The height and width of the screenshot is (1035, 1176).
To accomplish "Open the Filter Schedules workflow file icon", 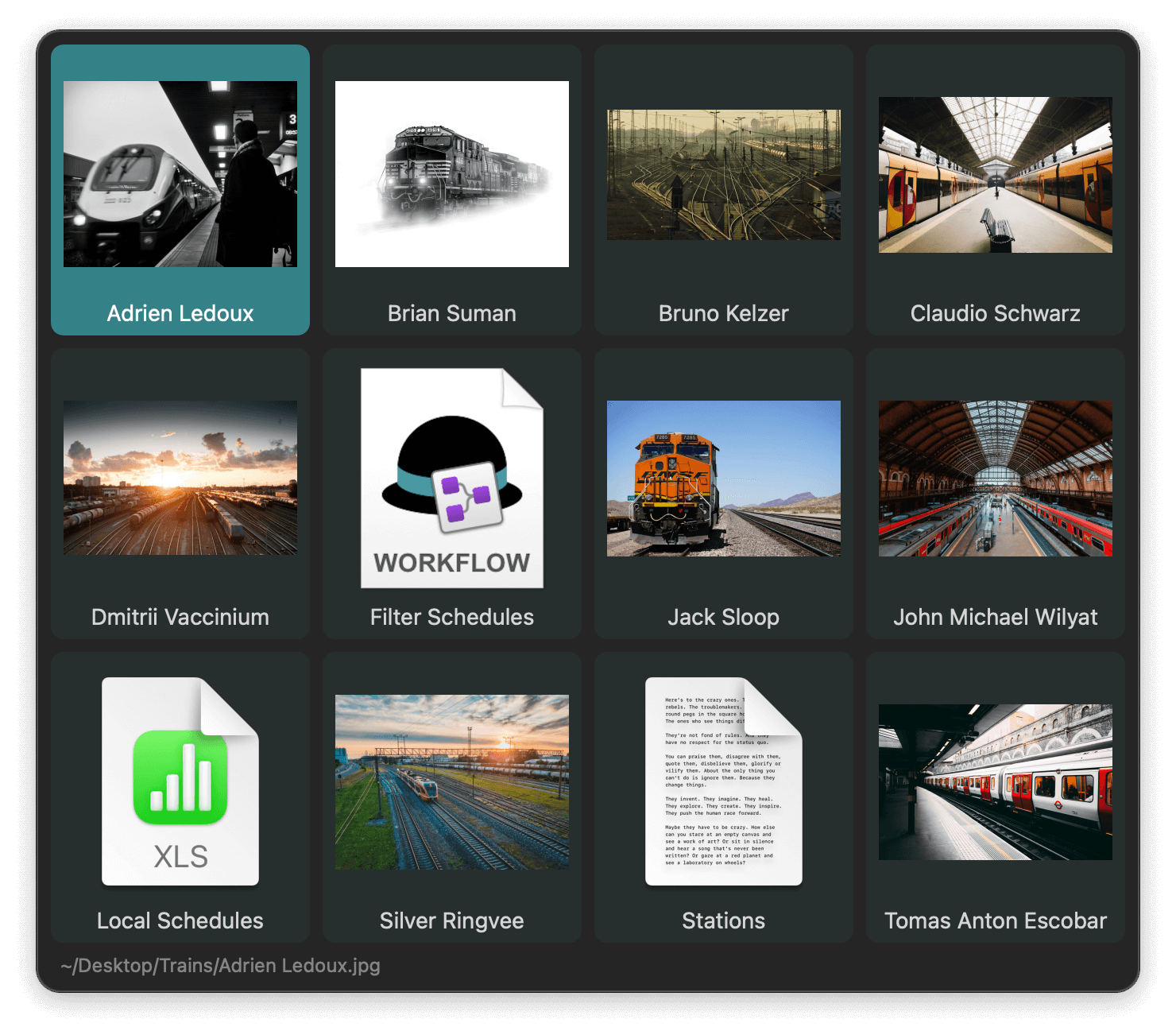I will click(x=451, y=478).
